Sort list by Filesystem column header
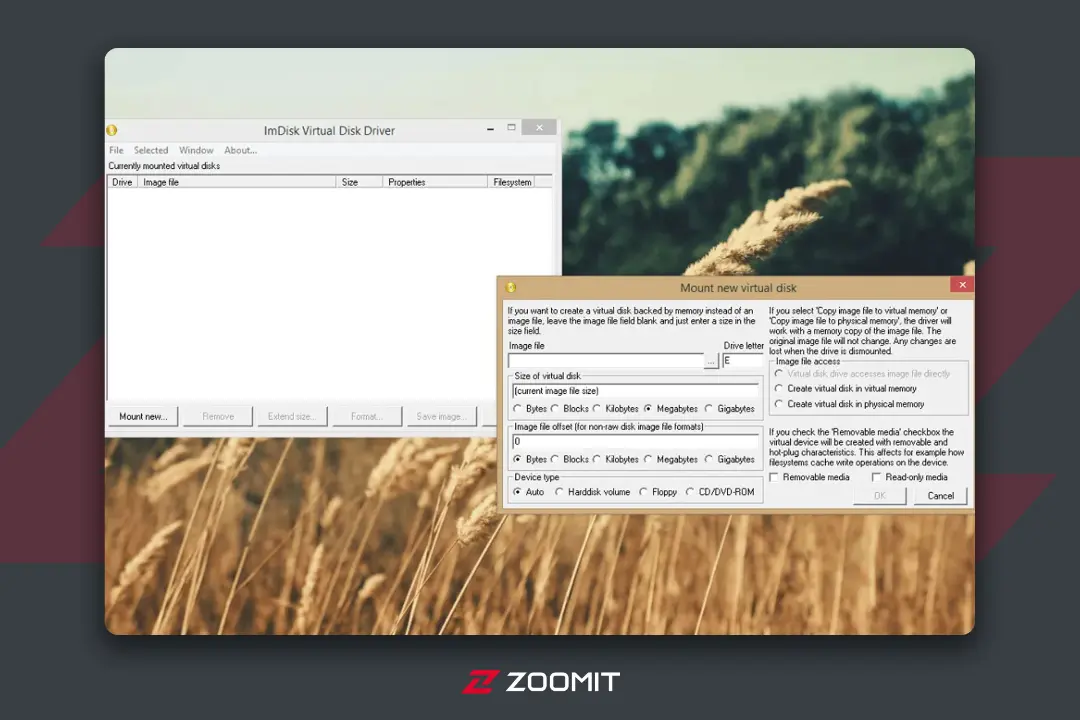The image size is (1080, 720). pos(512,182)
